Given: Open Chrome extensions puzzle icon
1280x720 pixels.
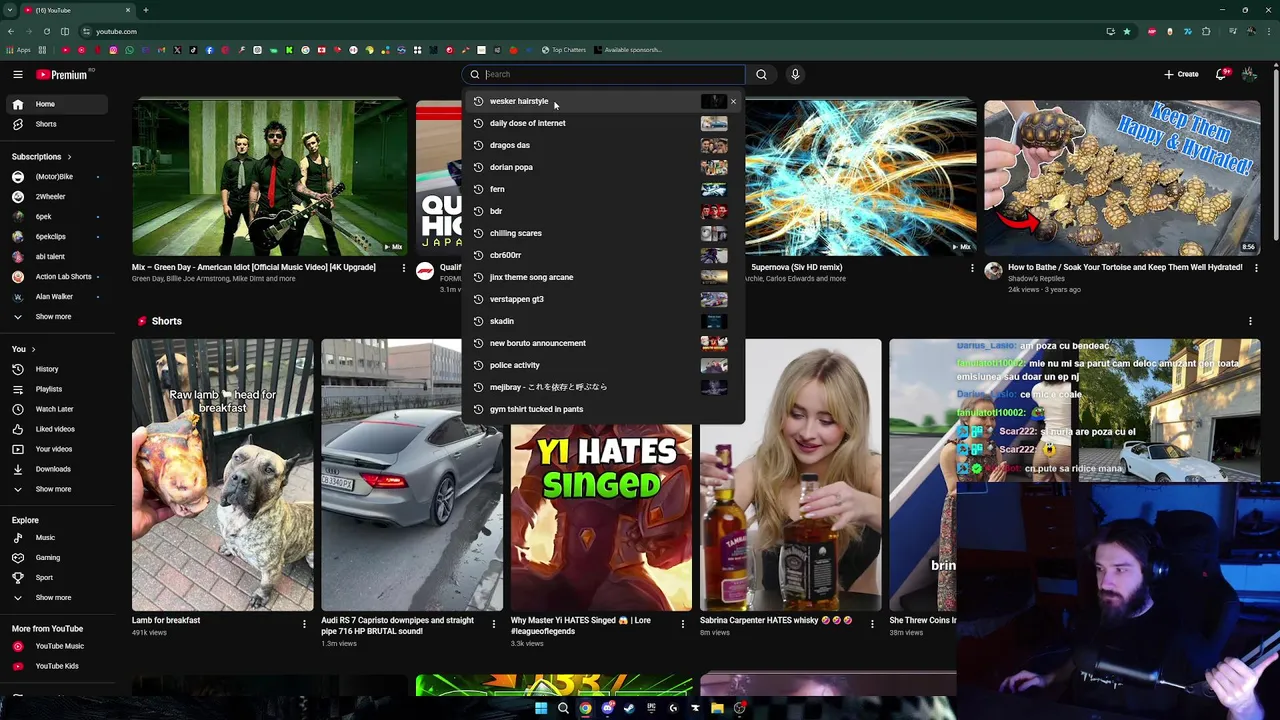Looking at the screenshot, I should (x=1206, y=31).
